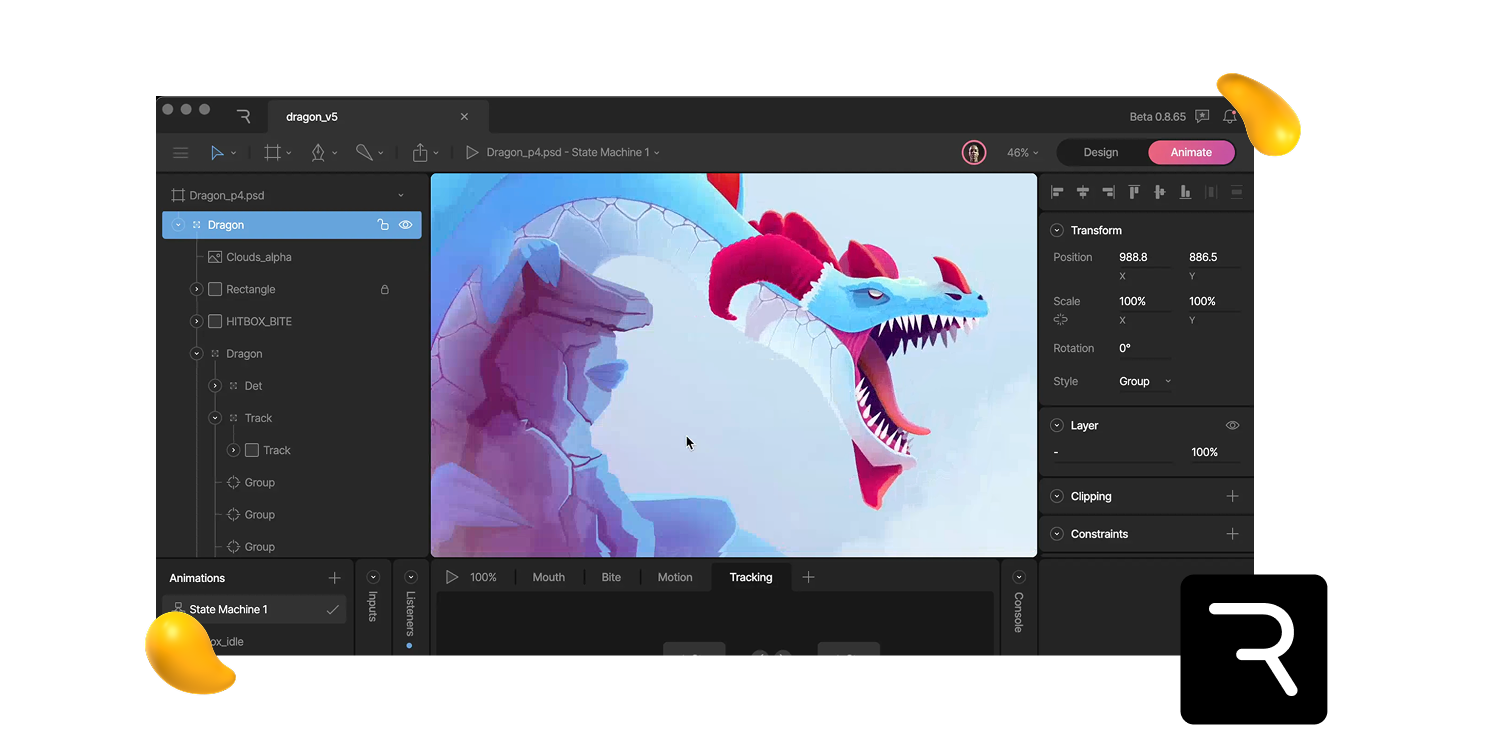
Task: Open the Dragon_p4.psd artboard dropdown
Action: [x=401, y=196]
